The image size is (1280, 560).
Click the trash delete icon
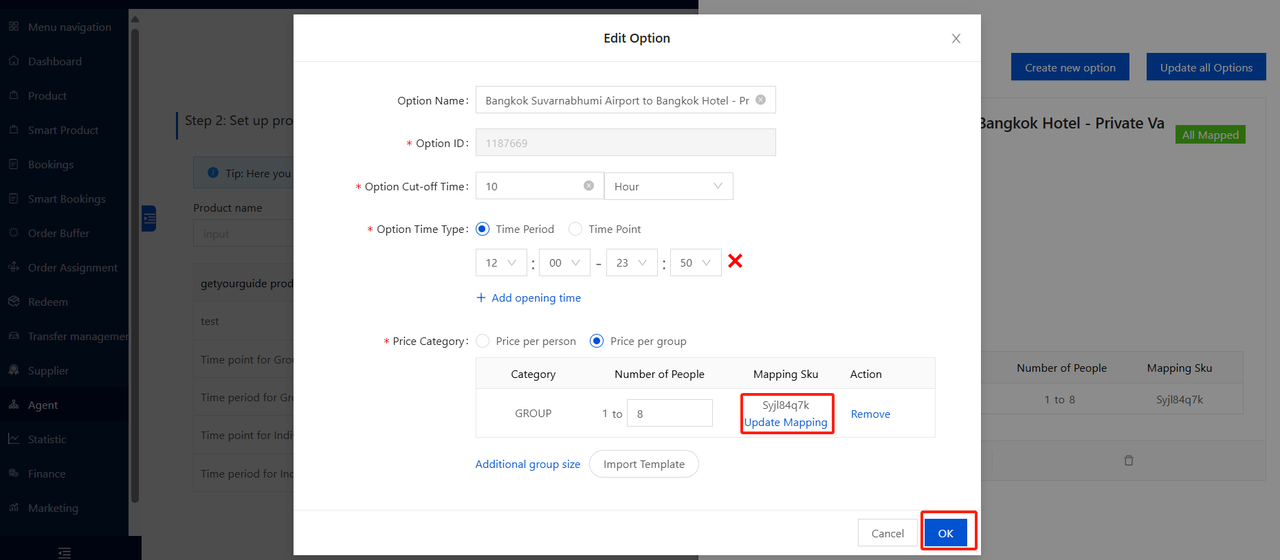point(1129,460)
